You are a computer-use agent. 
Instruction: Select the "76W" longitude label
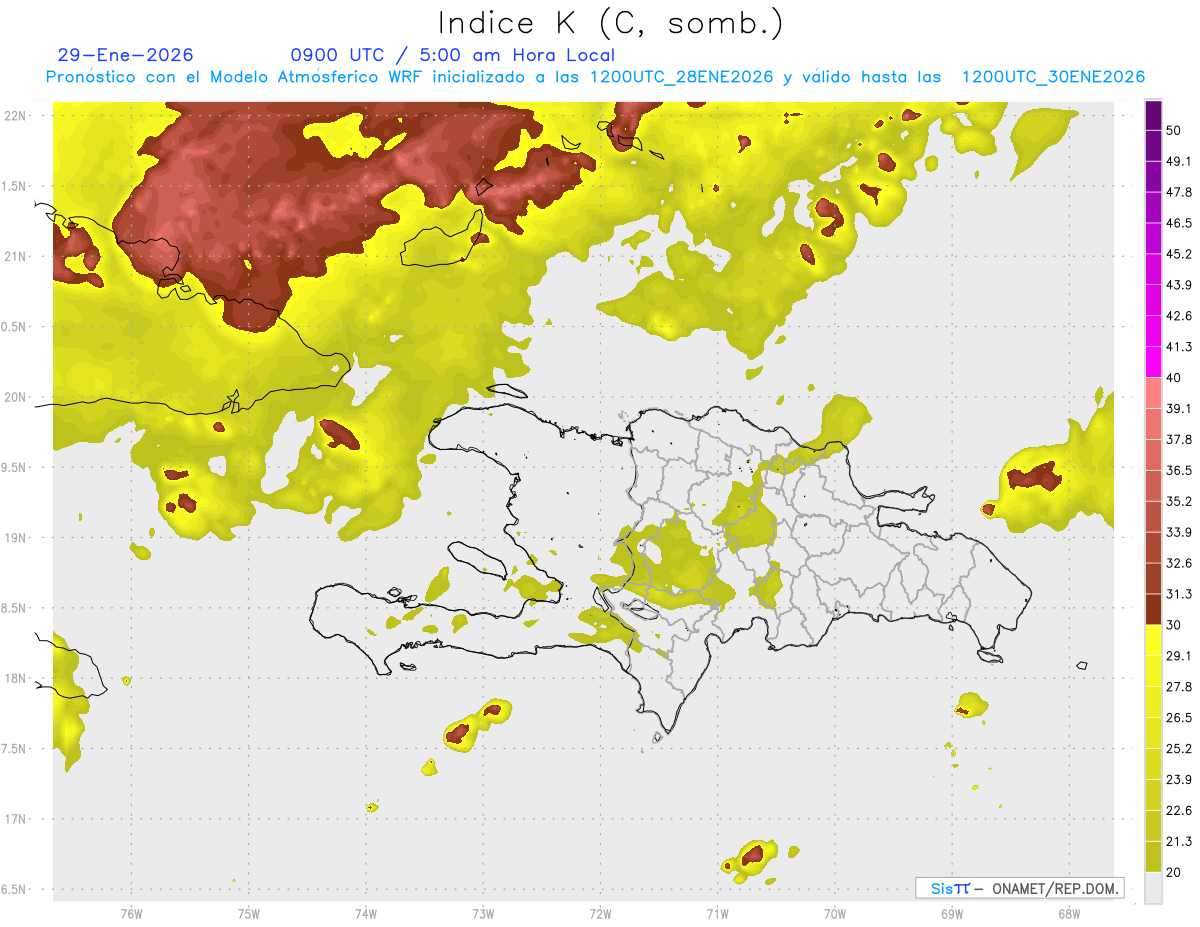coord(131,913)
